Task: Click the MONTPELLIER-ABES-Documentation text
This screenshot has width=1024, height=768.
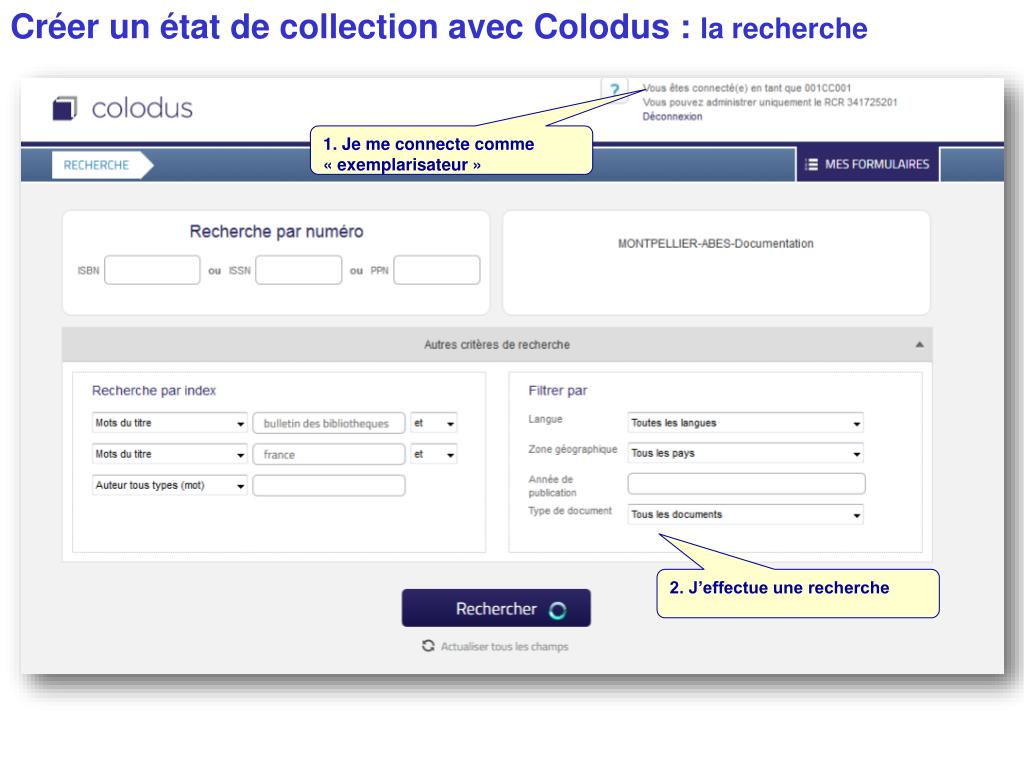Action: click(716, 244)
